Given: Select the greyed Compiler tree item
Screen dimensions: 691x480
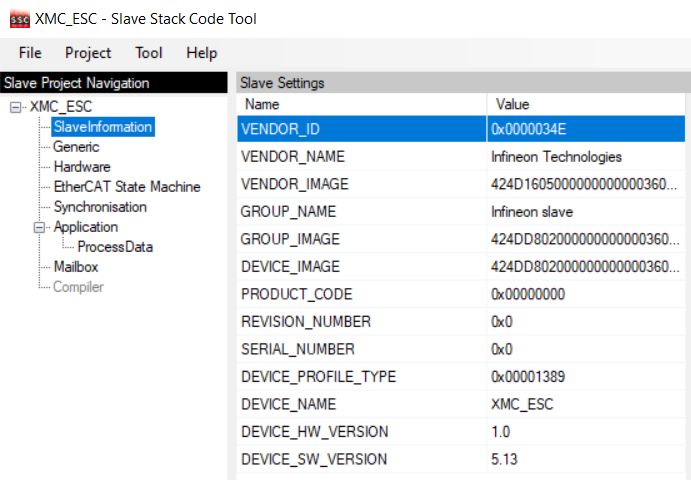Looking at the screenshot, I should click(78, 287).
